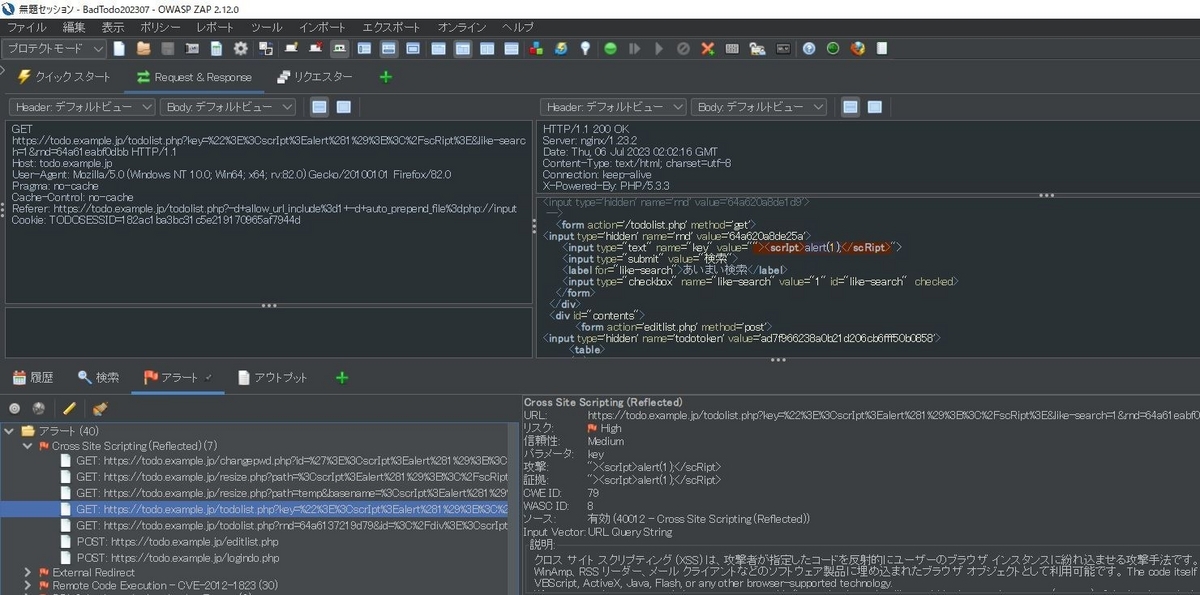Open Manage Add-ons colored blocks icon

[x=536, y=48]
